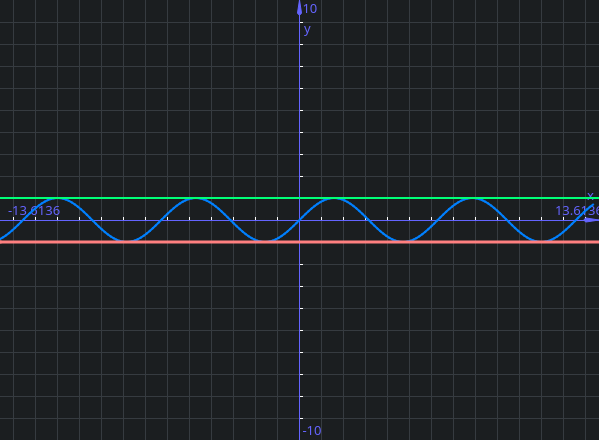Click the "-10" label below the y-axis
Image resolution: width=599 pixels, height=440 pixels.
click(x=312, y=431)
